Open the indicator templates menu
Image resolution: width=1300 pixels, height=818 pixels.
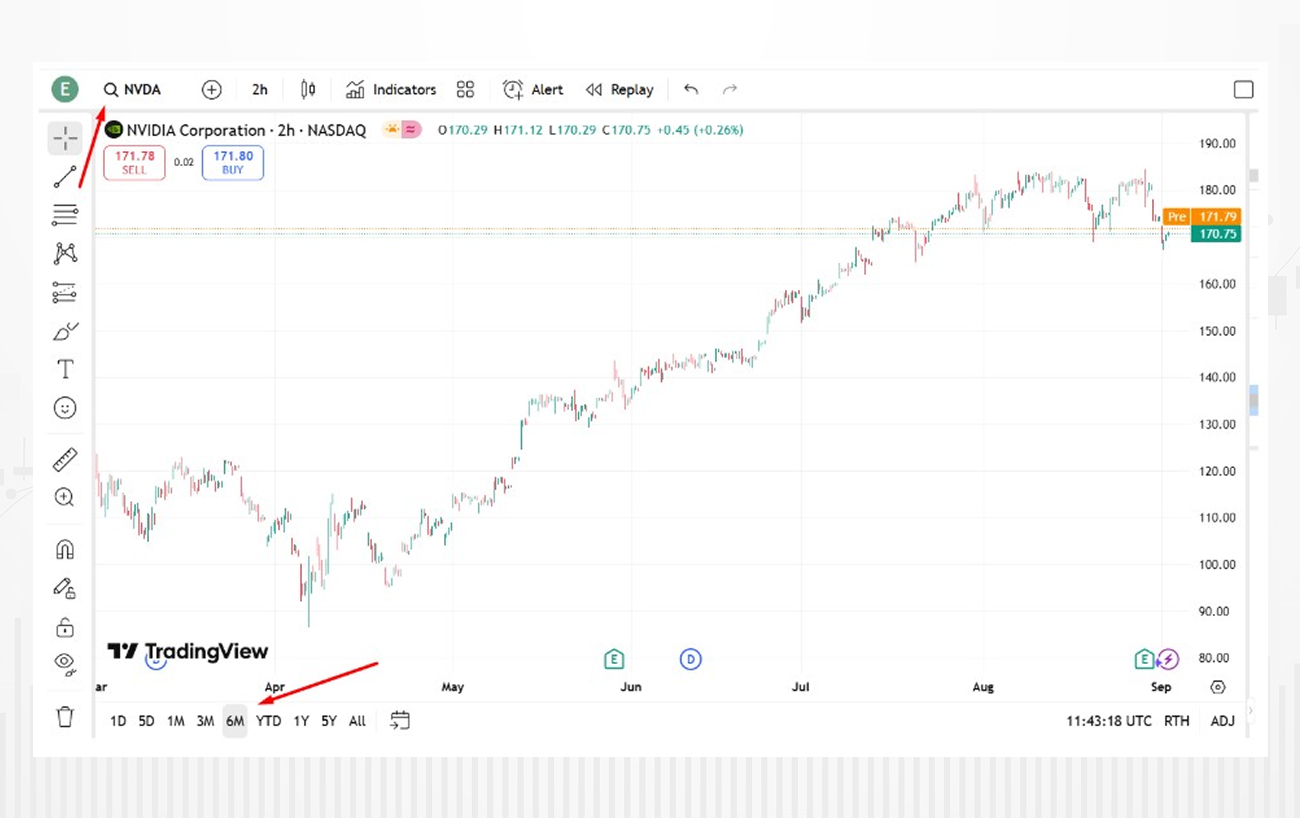[x=465, y=90]
